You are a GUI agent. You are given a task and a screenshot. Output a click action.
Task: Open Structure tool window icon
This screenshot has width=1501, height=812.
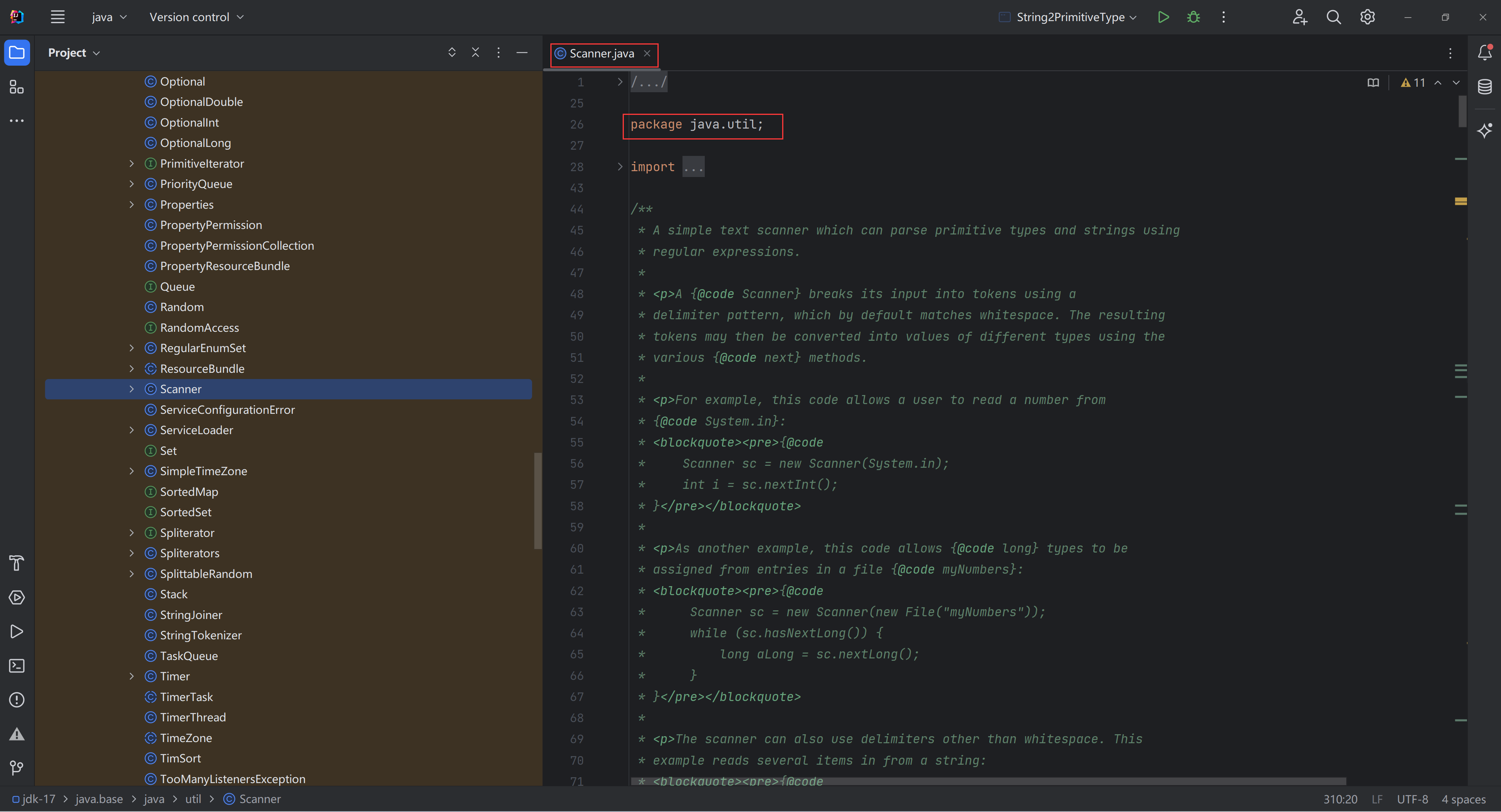click(17, 88)
